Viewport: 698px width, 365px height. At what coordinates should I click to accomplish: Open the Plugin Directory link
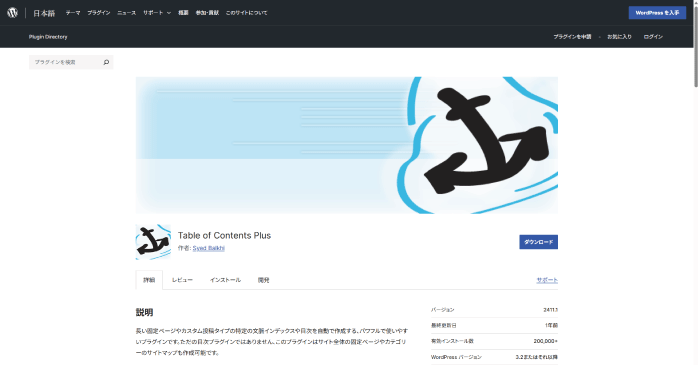pyautogui.click(x=48, y=37)
